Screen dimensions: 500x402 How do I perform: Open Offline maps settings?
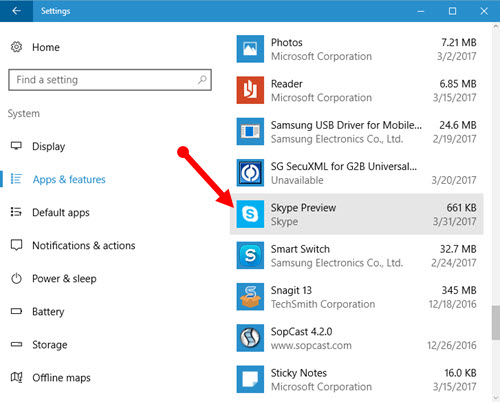pos(61,378)
